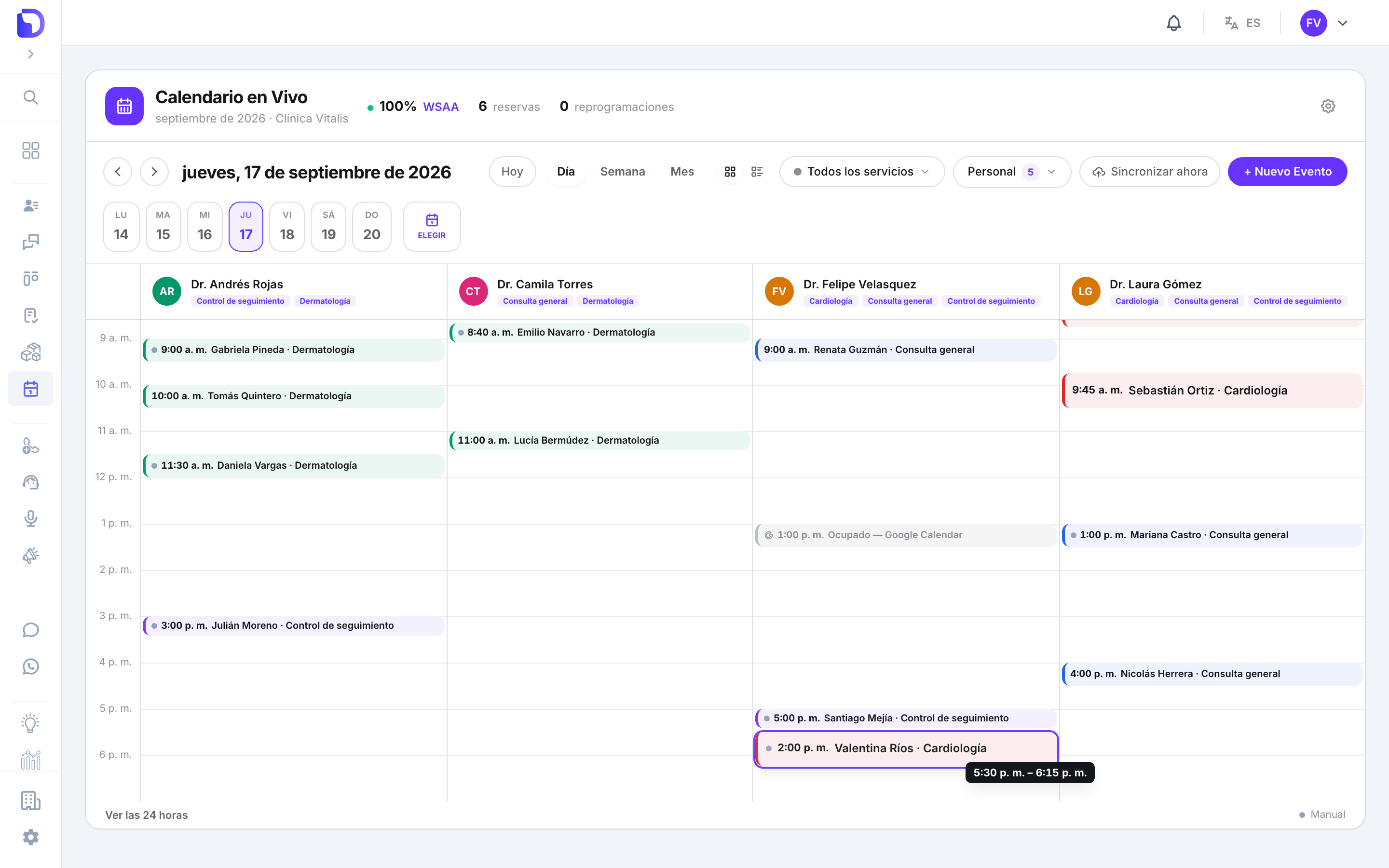Expand the sidebar with the chevron arrow
The width and height of the screenshot is (1389, 868).
pyautogui.click(x=30, y=54)
